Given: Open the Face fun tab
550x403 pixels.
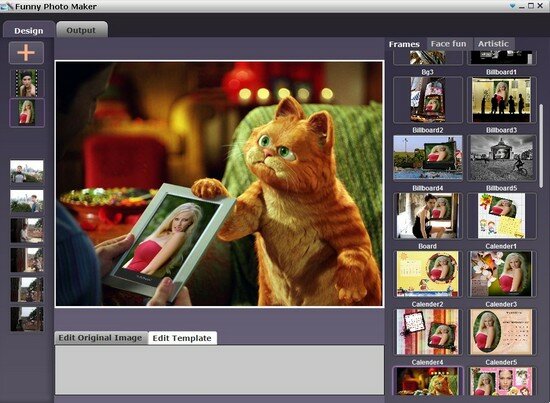Looking at the screenshot, I should (449, 44).
